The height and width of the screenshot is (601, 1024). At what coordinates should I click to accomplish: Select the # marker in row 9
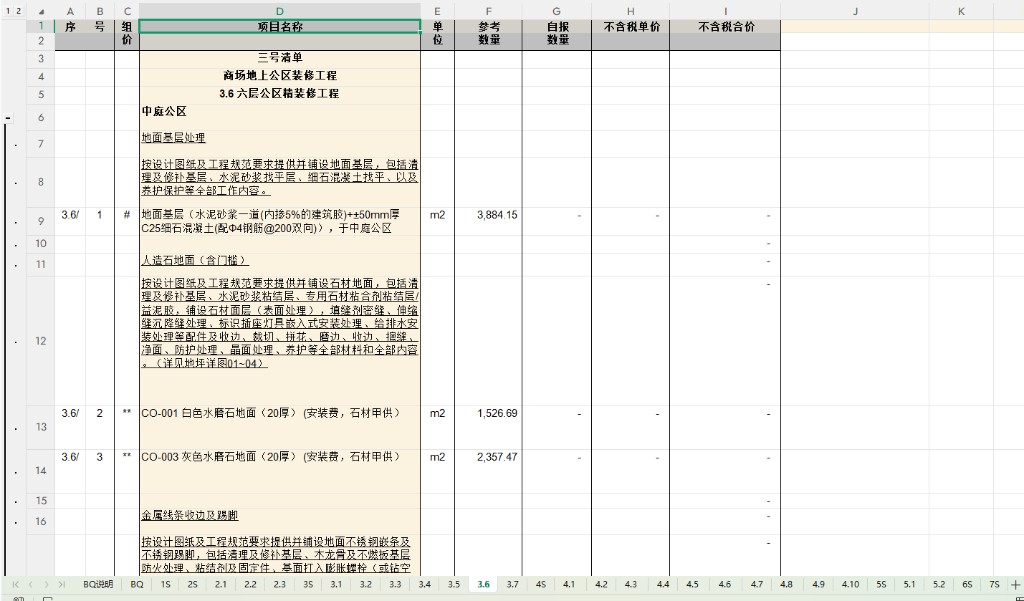tap(127, 221)
